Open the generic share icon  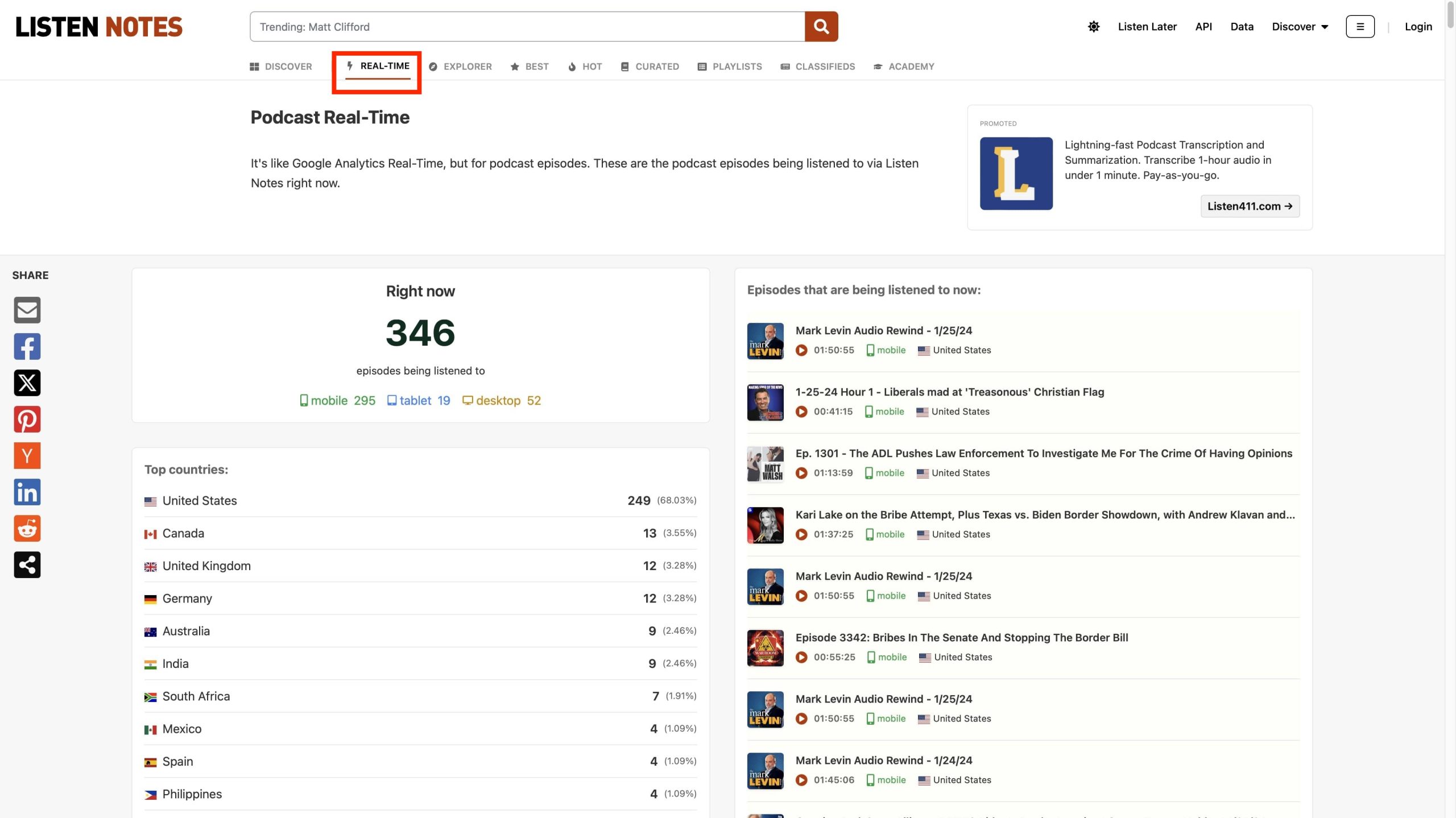point(27,564)
